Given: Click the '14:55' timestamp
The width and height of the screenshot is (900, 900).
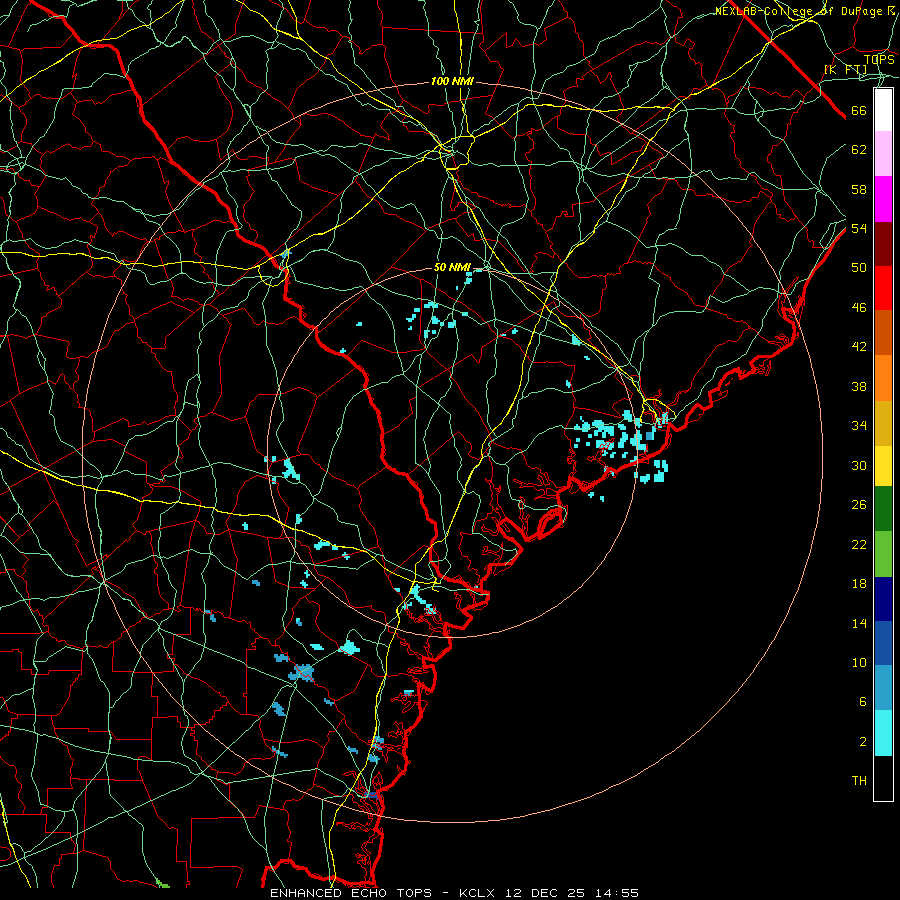Looking at the screenshot, I should [x=615, y=893].
